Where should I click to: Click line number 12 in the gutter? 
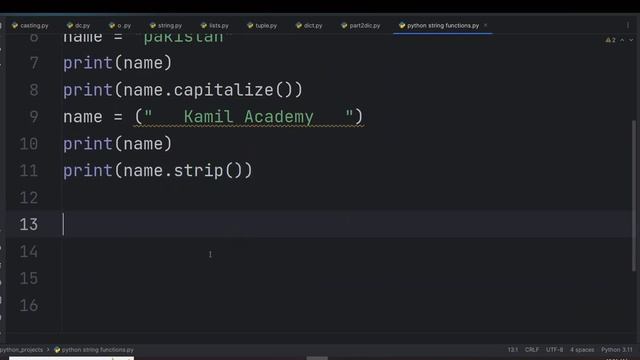(x=29, y=198)
